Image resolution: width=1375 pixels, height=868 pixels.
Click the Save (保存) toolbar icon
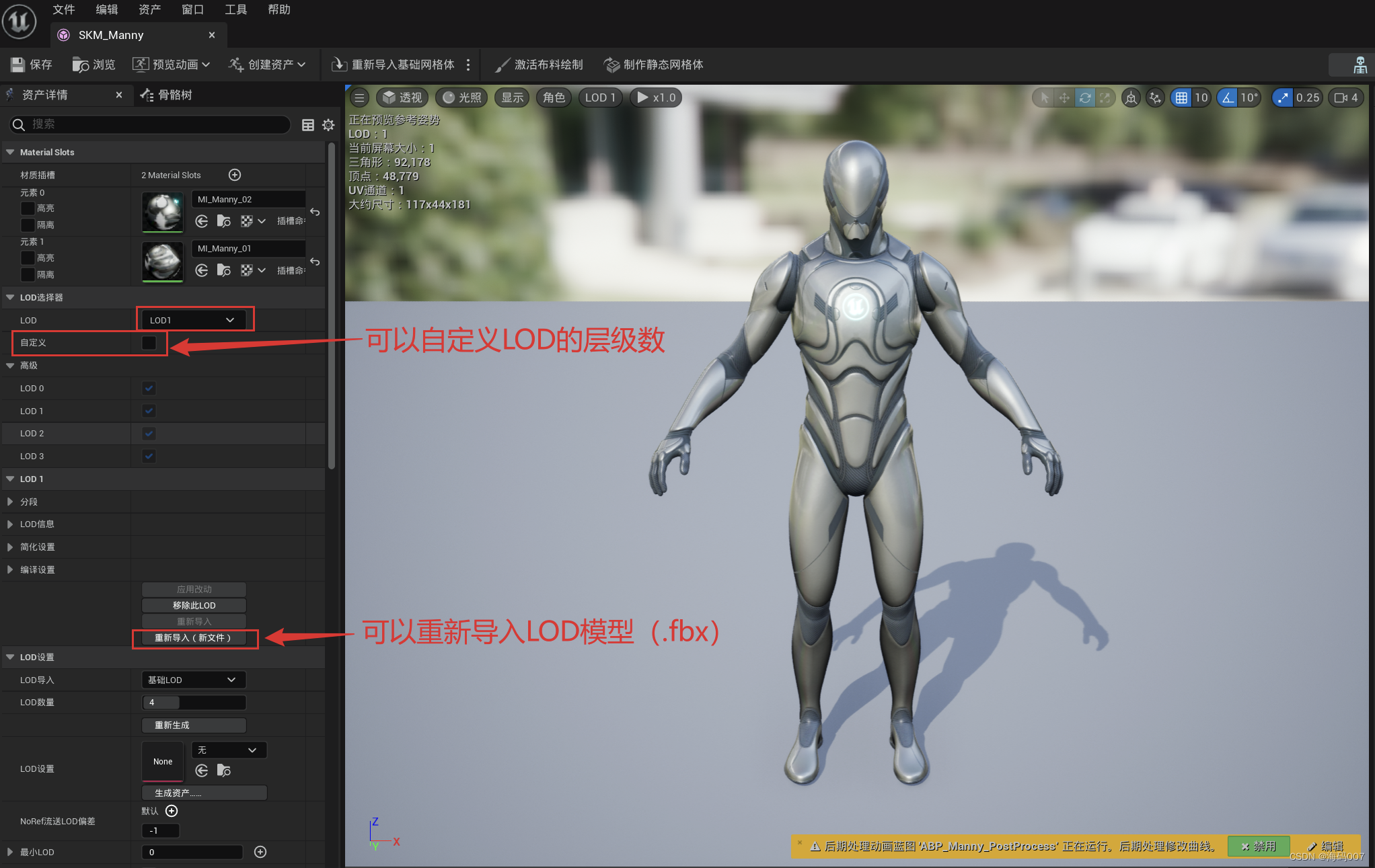tap(18, 65)
